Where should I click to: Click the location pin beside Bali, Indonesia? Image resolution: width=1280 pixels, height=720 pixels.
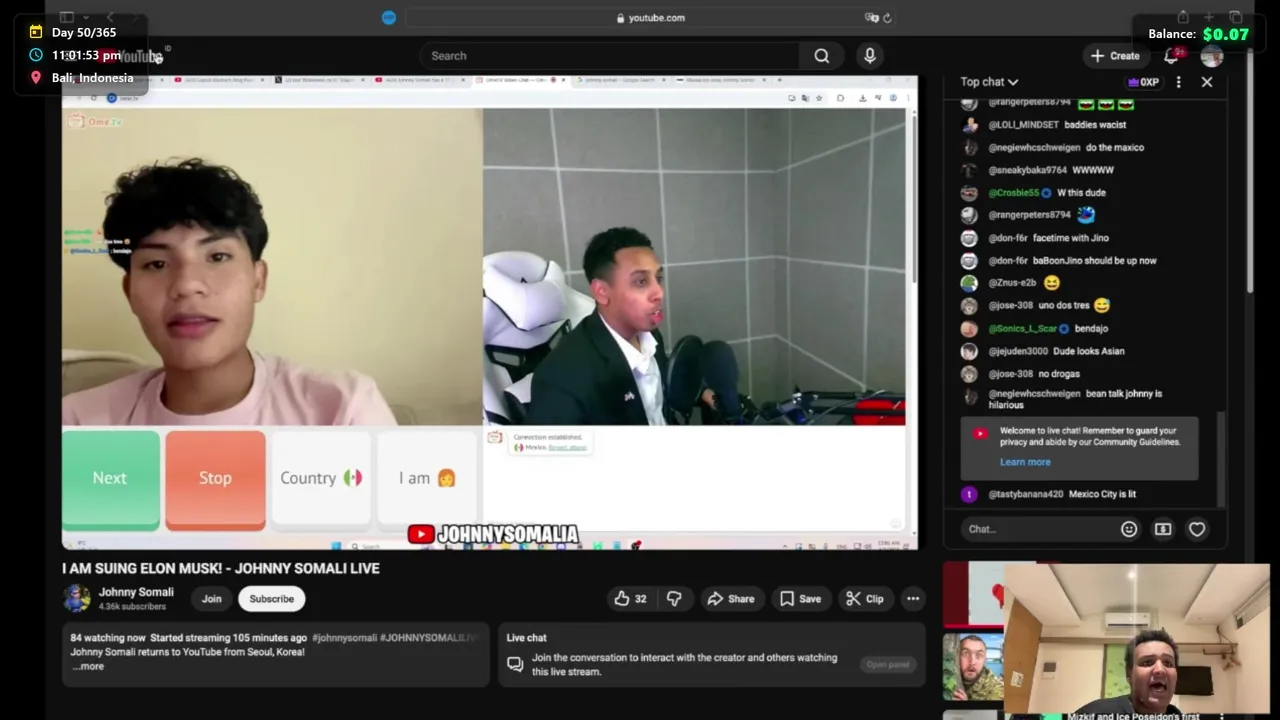(x=36, y=77)
